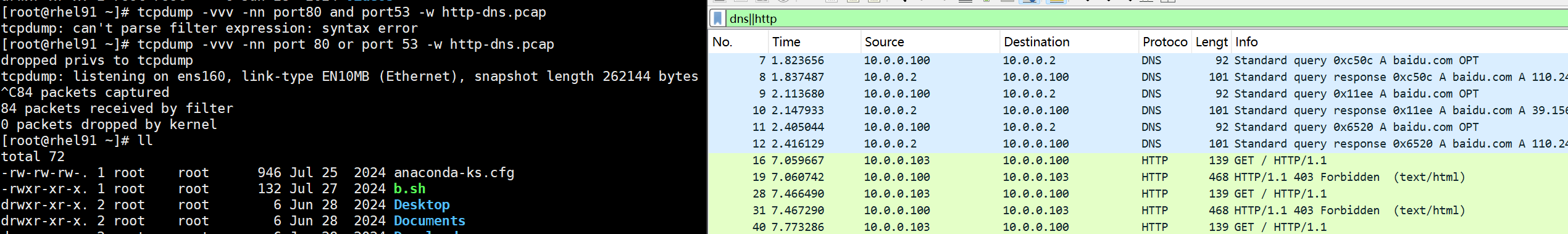Open the display filter bookmark menu
Viewport: 1568px width, 234px height.
tap(718, 19)
